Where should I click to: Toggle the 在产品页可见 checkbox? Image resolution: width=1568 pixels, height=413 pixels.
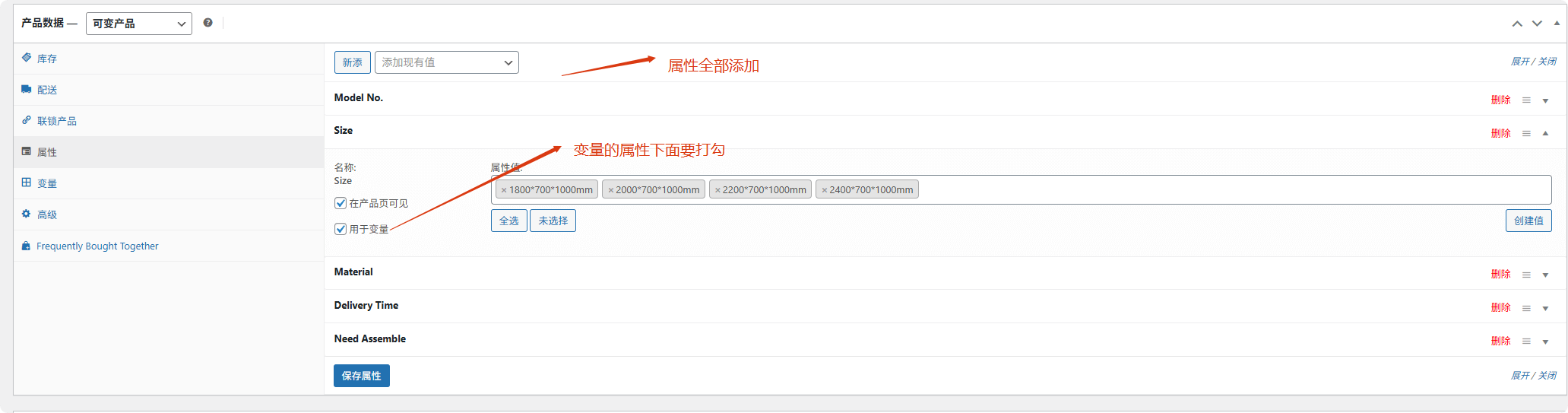341,203
